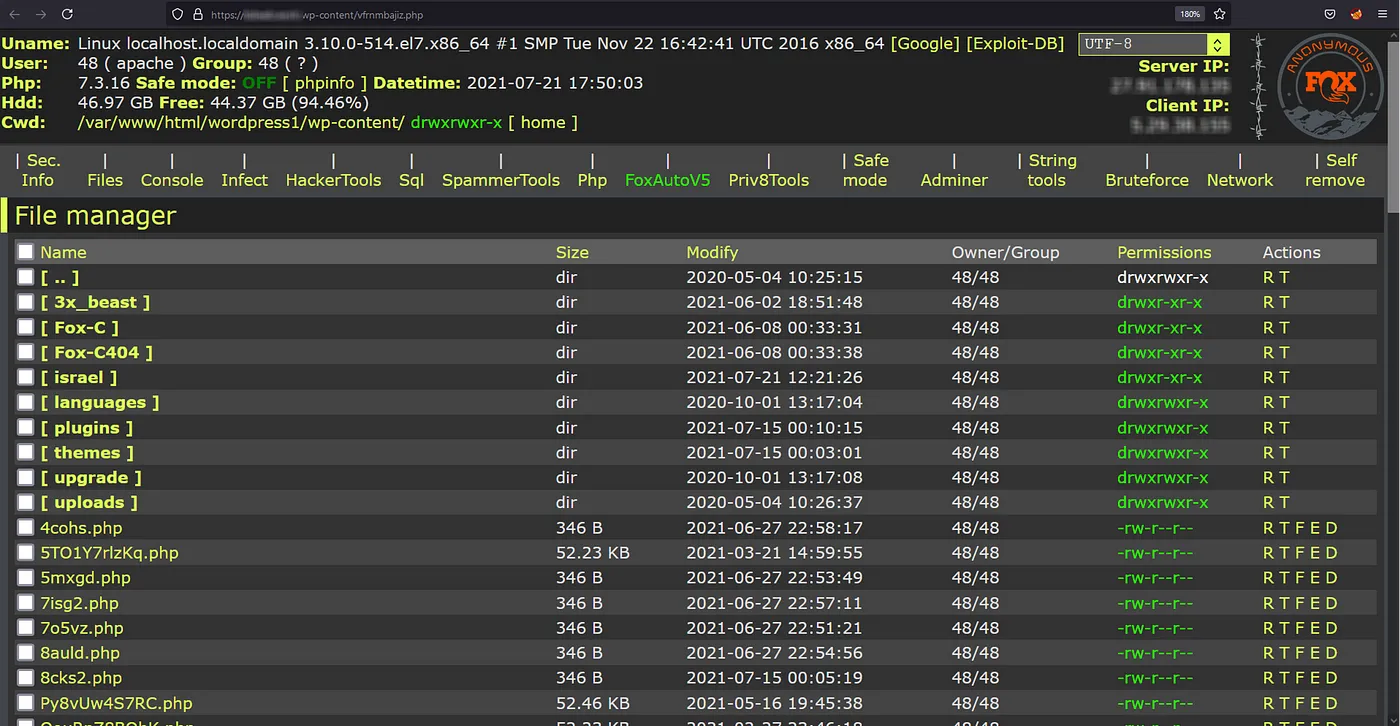
Task: Check the box for plugins folder
Action: click(25, 427)
